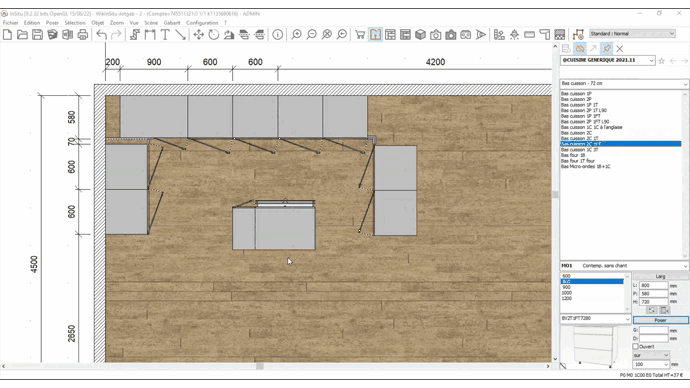Click the move object arrows icon

coord(198,35)
